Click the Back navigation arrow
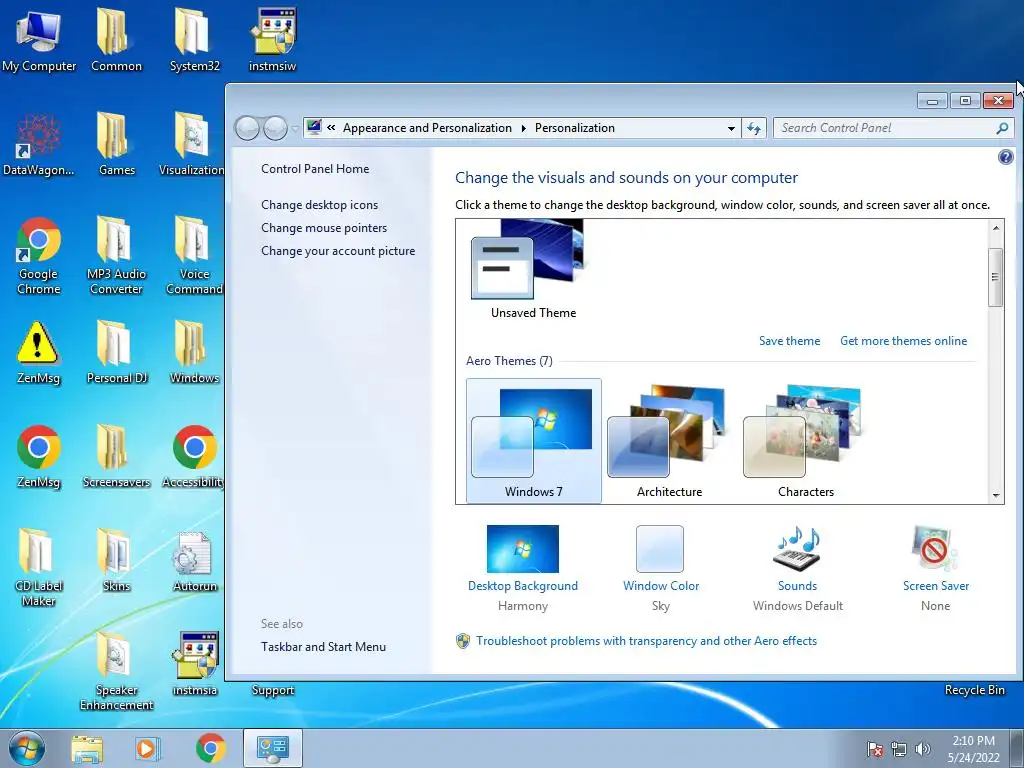Screen dimensions: 1024x768 coord(248,128)
